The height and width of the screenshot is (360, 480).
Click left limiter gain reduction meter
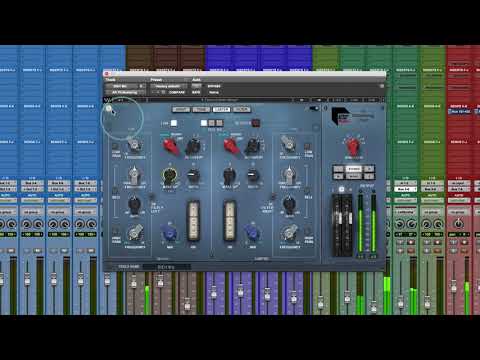click(194, 220)
